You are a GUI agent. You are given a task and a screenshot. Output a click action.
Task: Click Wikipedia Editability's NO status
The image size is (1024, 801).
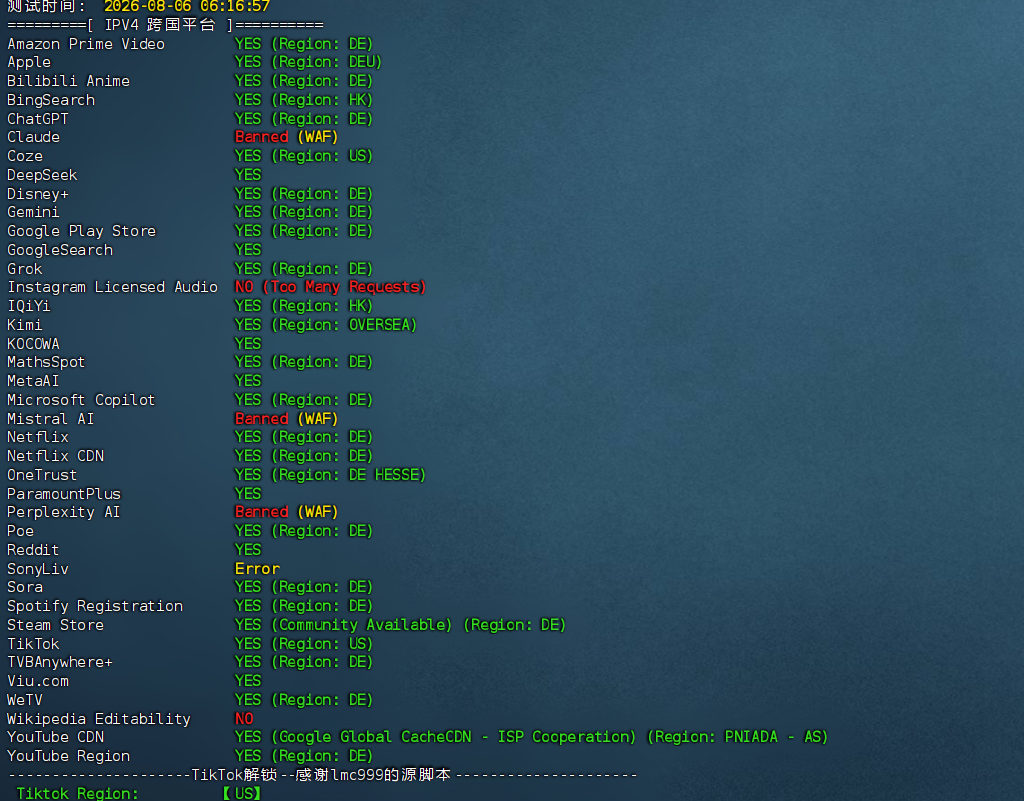point(244,719)
